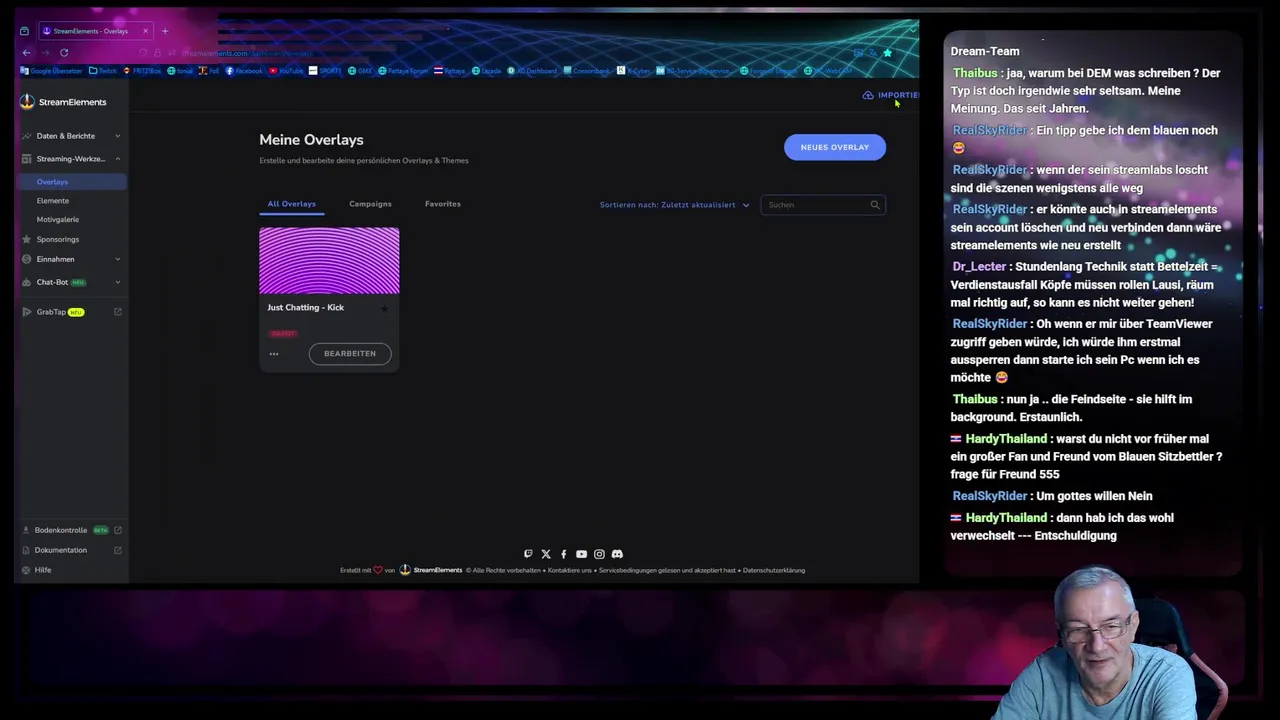Open the Twitch footer icon

(x=528, y=554)
